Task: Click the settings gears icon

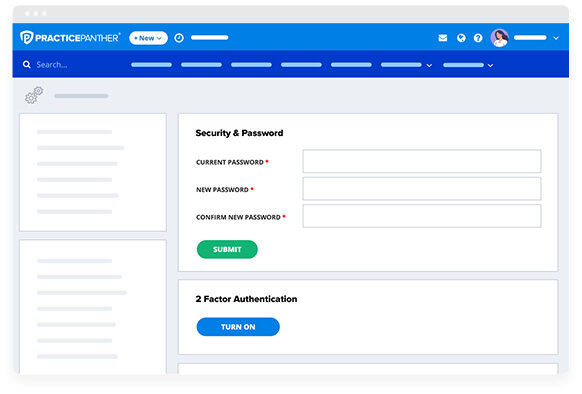Action: 34,95
